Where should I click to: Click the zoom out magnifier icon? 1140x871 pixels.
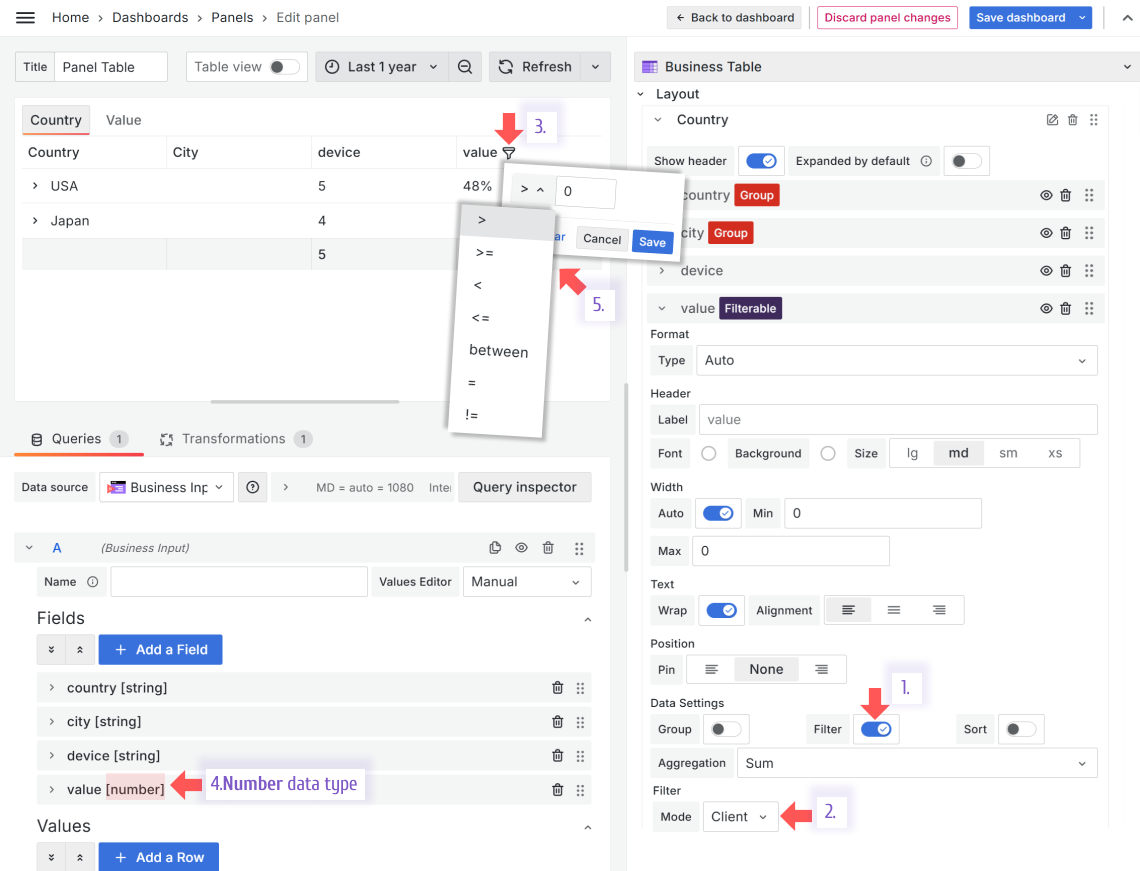pyautogui.click(x=465, y=66)
